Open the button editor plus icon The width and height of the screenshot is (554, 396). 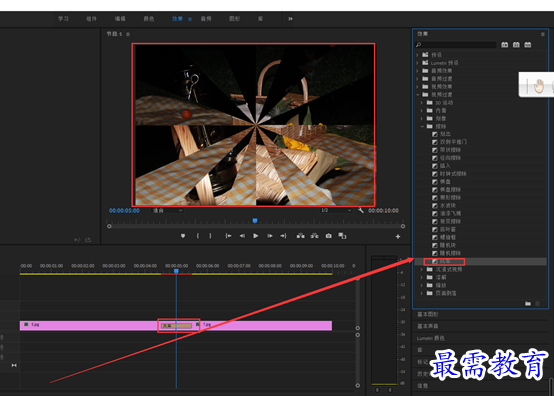398,237
